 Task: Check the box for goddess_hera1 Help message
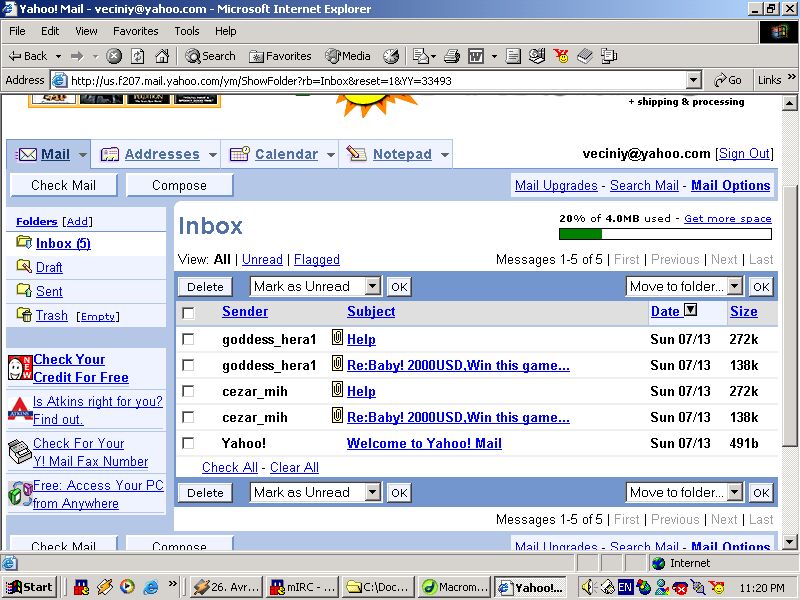[x=188, y=339]
